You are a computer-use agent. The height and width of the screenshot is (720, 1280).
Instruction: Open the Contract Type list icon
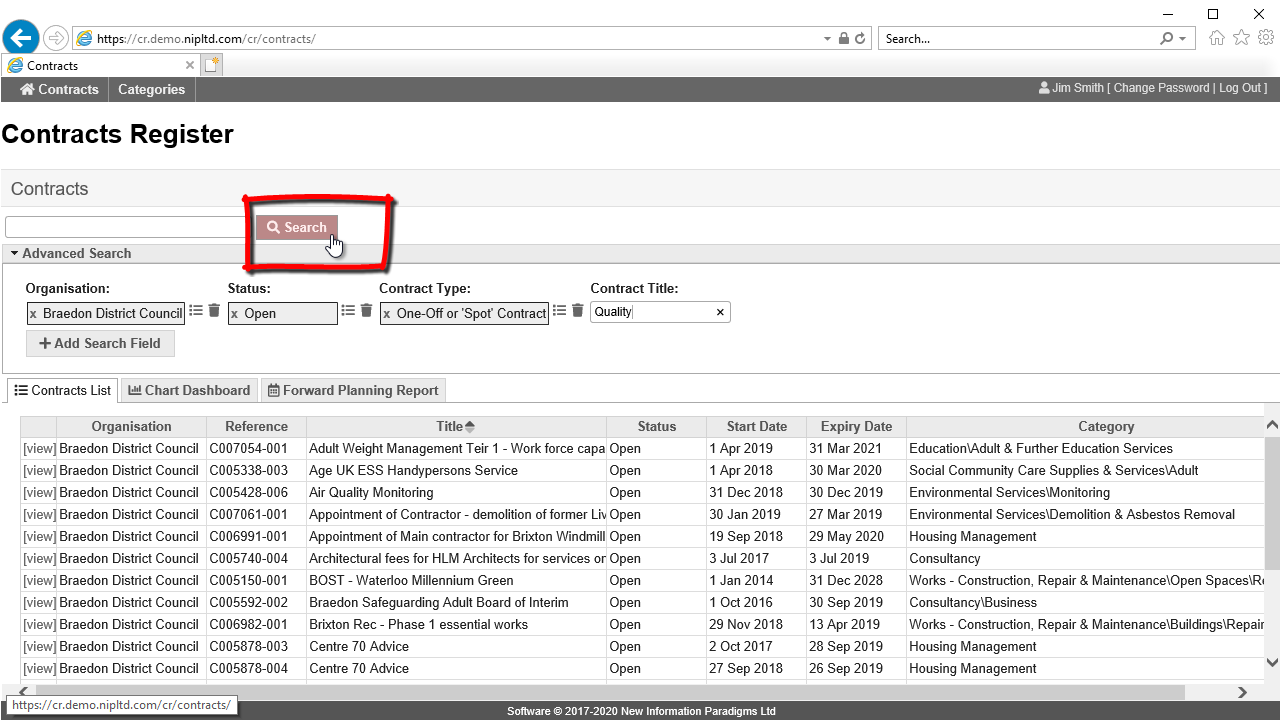coord(560,311)
